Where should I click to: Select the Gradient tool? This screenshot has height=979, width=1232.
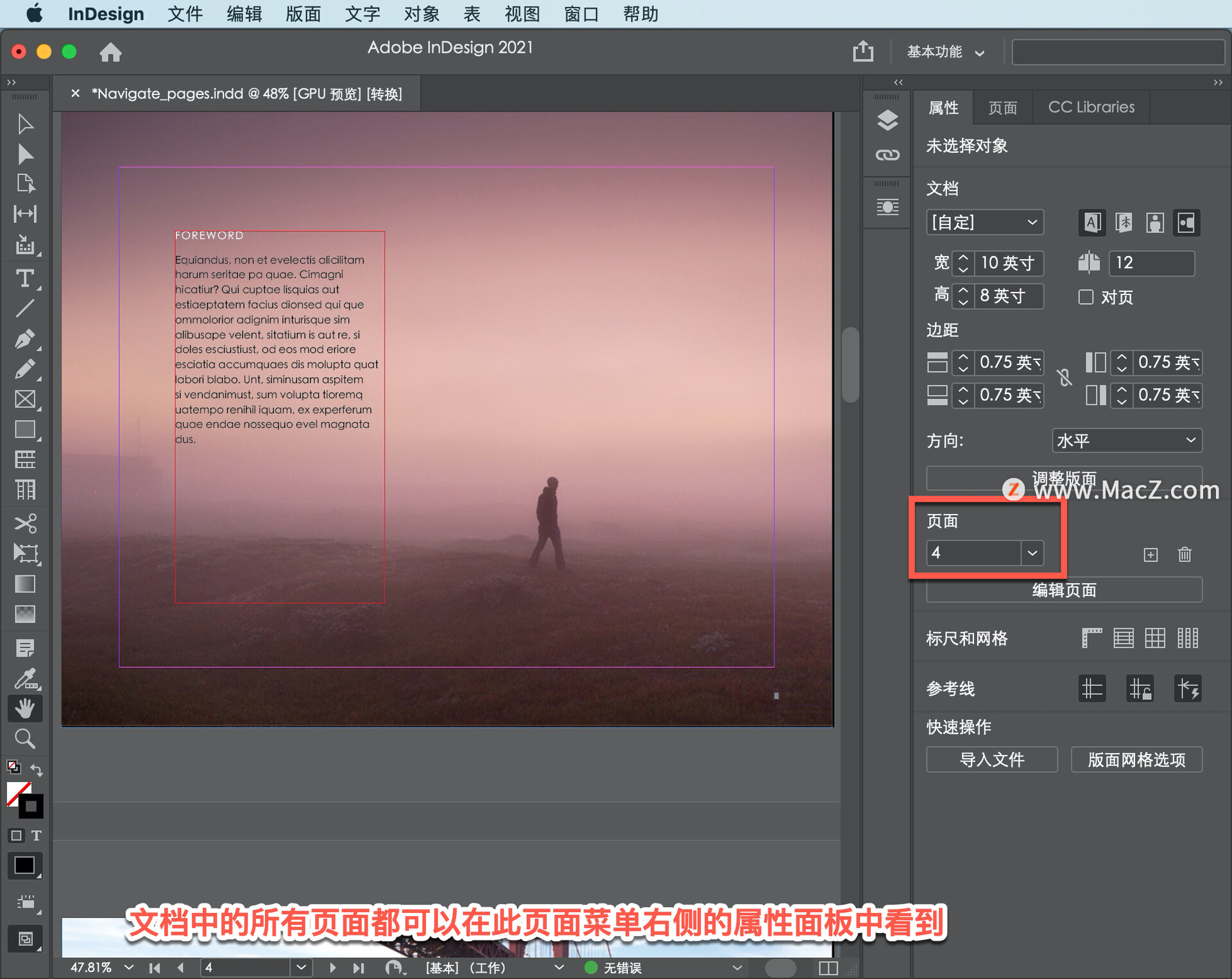click(26, 584)
